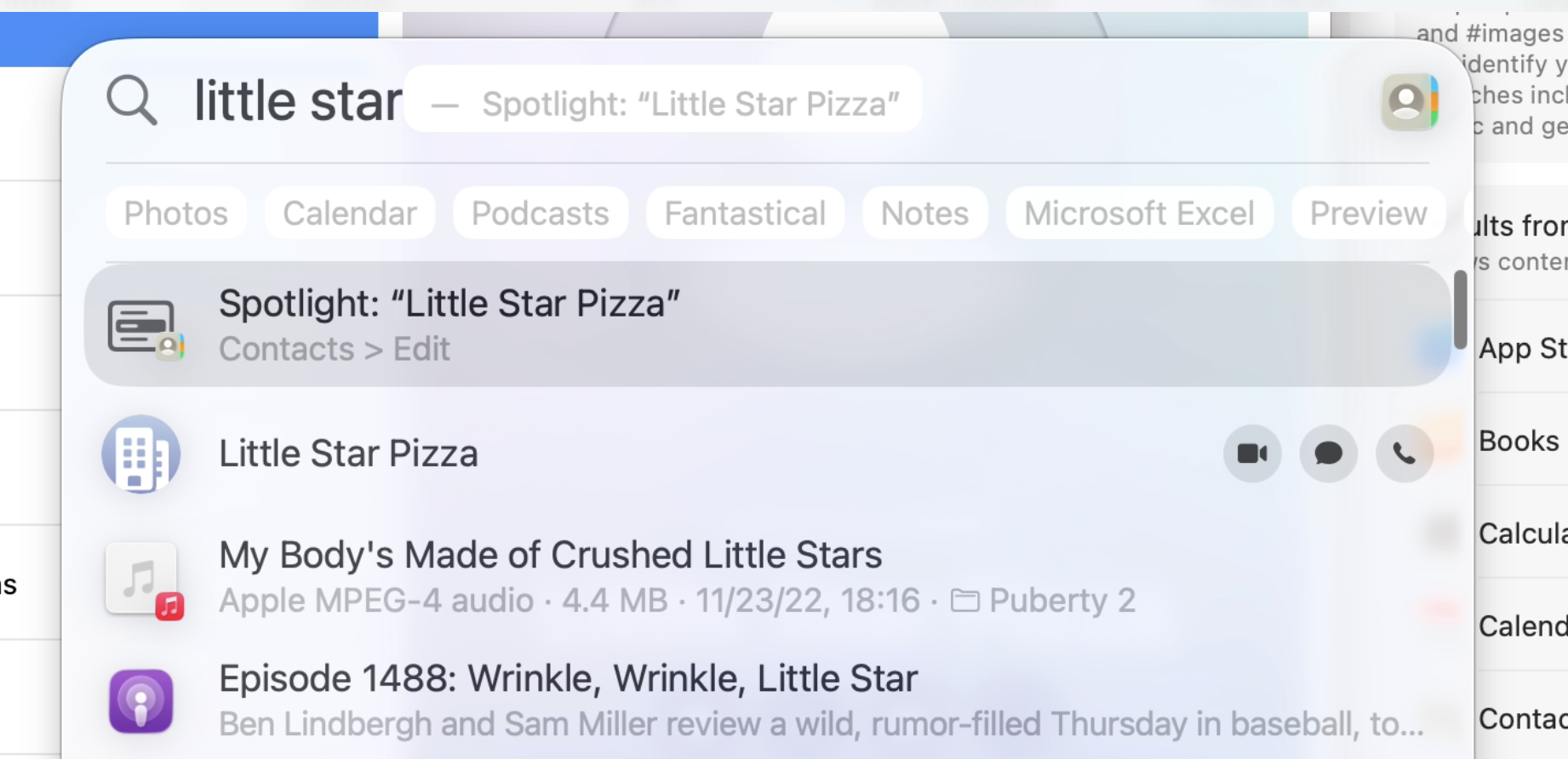Call Little Star Pizza with phone icon

(1405, 454)
